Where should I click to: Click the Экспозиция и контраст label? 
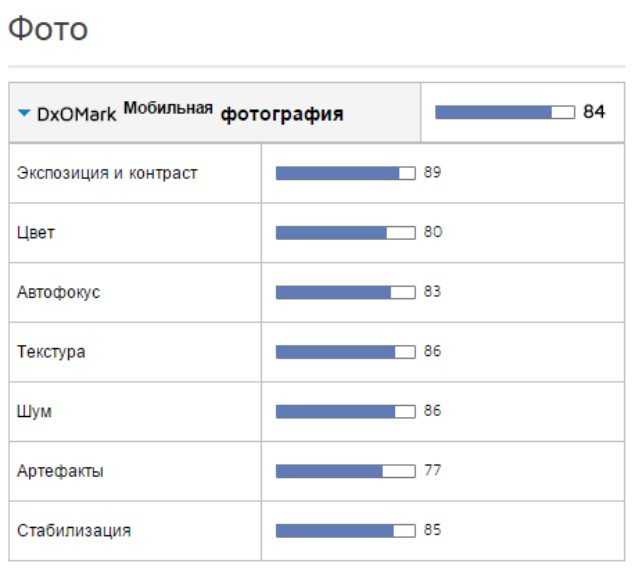[x=107, y=173]
